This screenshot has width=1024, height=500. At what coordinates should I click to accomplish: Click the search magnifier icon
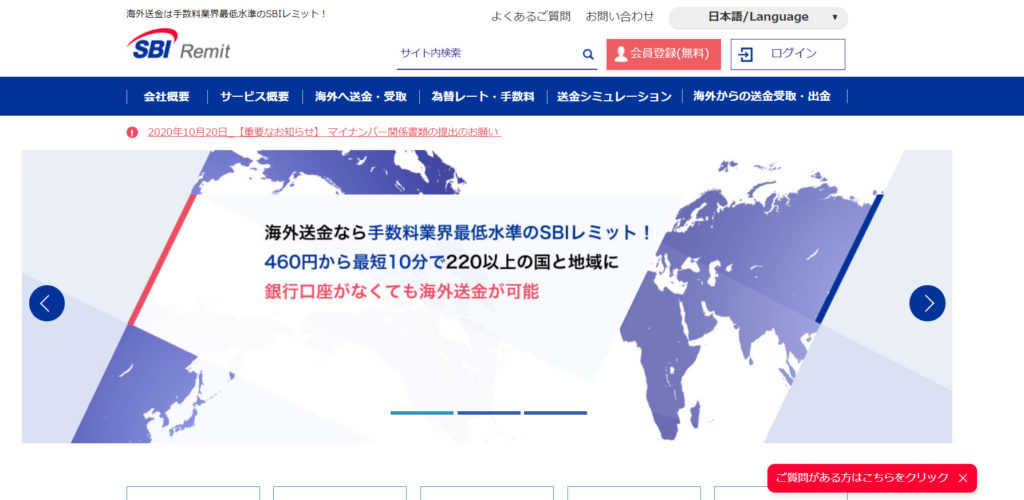[588, 55]
